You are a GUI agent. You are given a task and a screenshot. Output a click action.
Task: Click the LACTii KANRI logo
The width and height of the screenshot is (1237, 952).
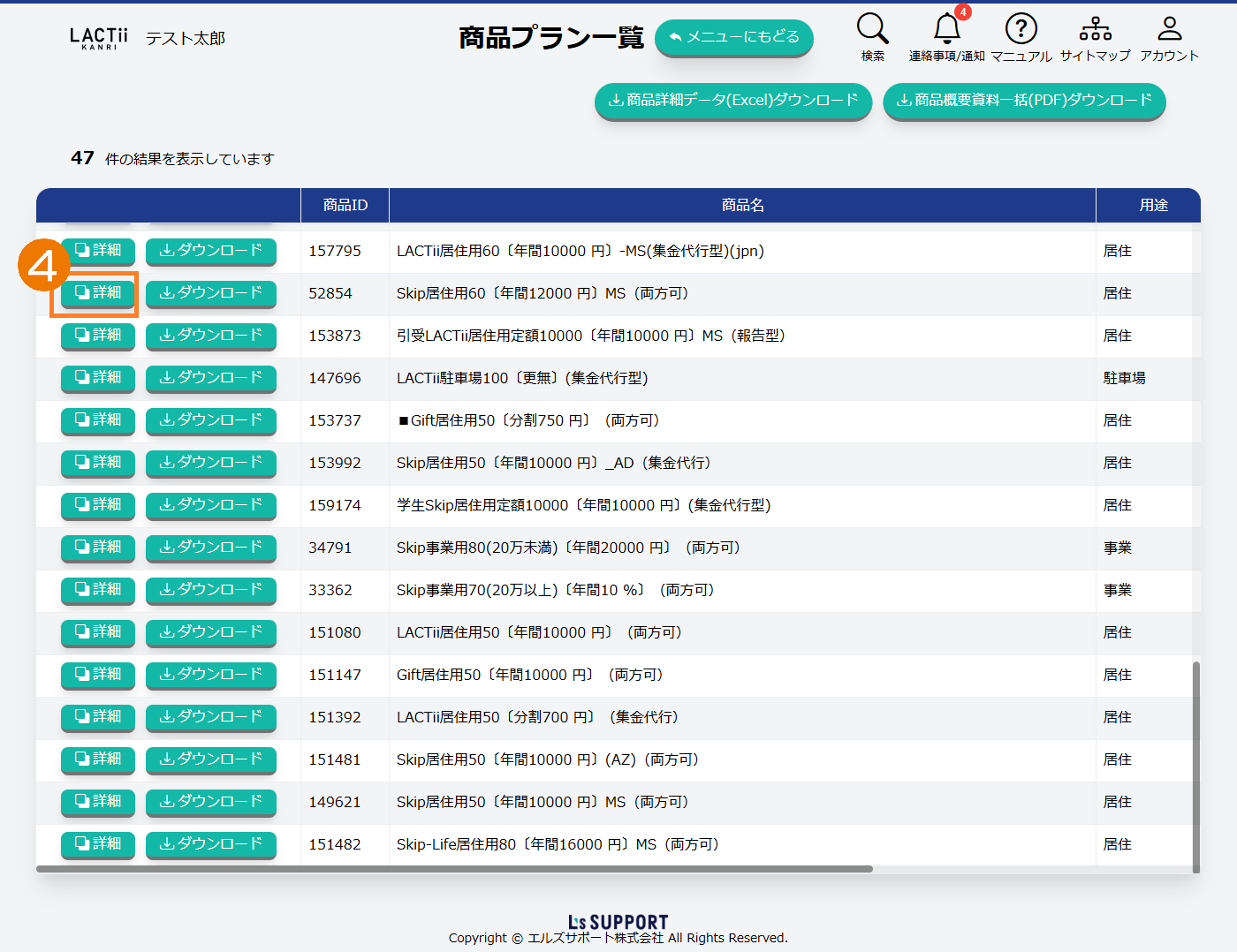point(99,38)
